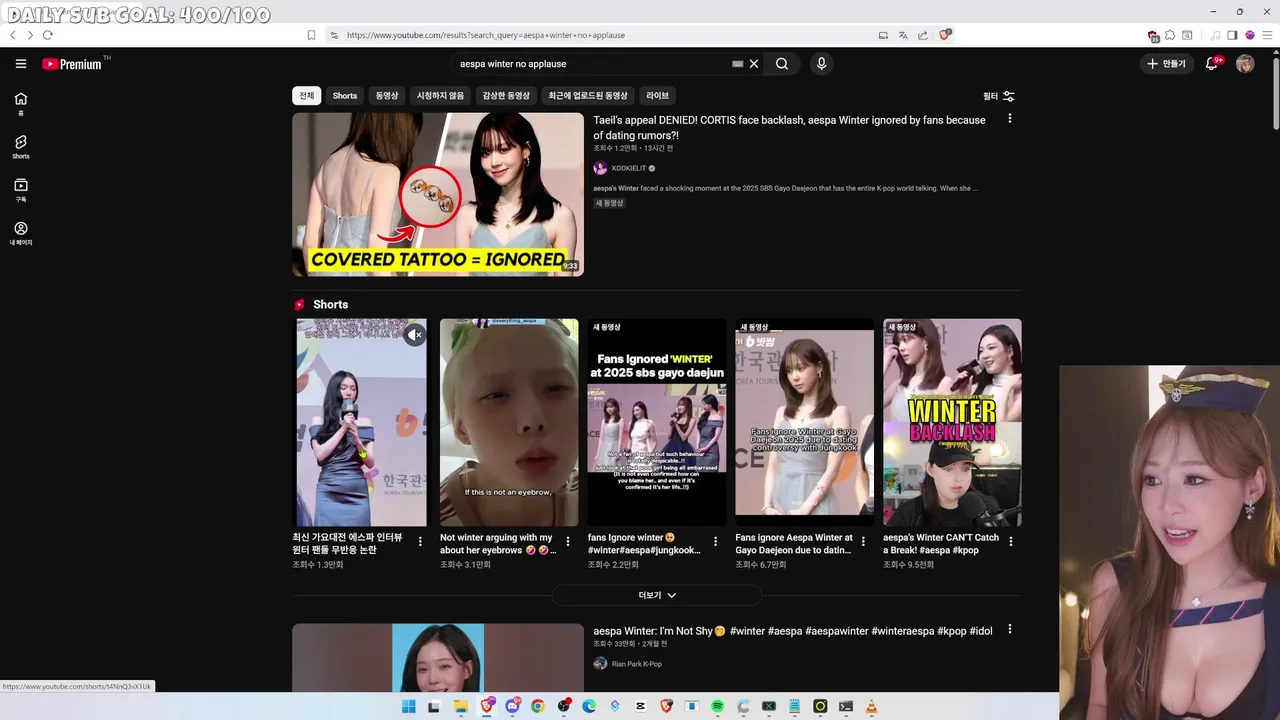Select the 전체 filter chip
This screenshot has height=720, width=1280.
[x=306, y=96]
